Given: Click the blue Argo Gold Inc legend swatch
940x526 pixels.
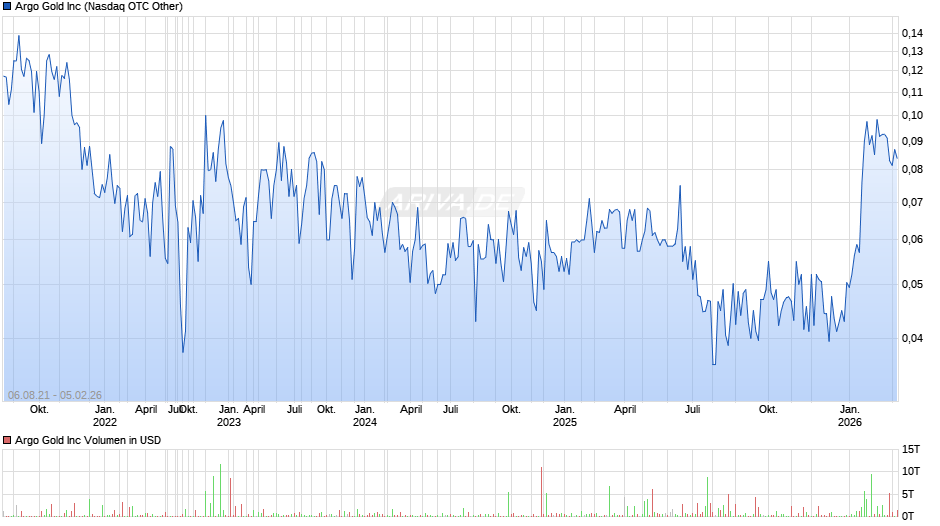Looking at the screenshot, I should (x=7, y=7).
